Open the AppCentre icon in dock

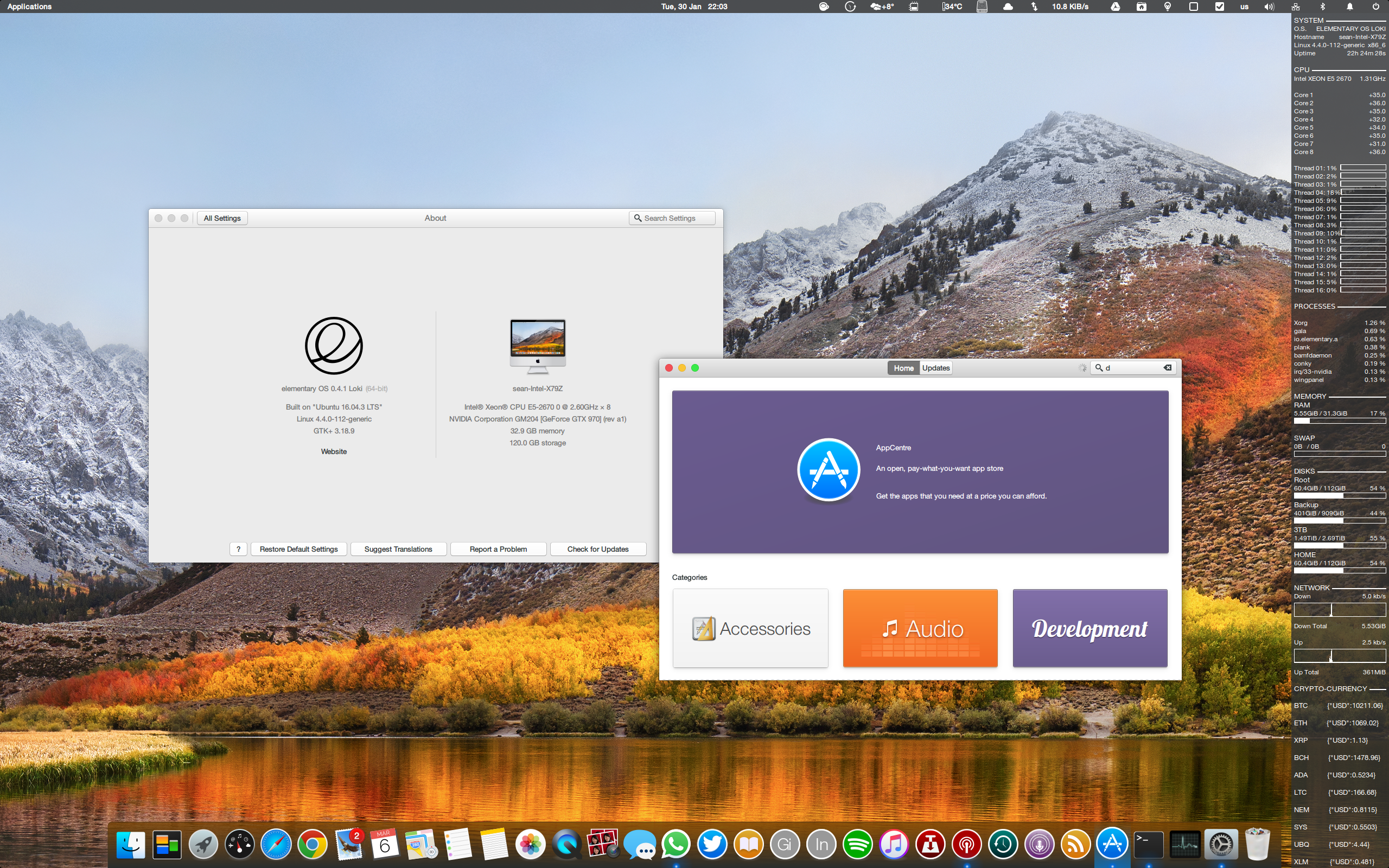[x=1112, y=843]
